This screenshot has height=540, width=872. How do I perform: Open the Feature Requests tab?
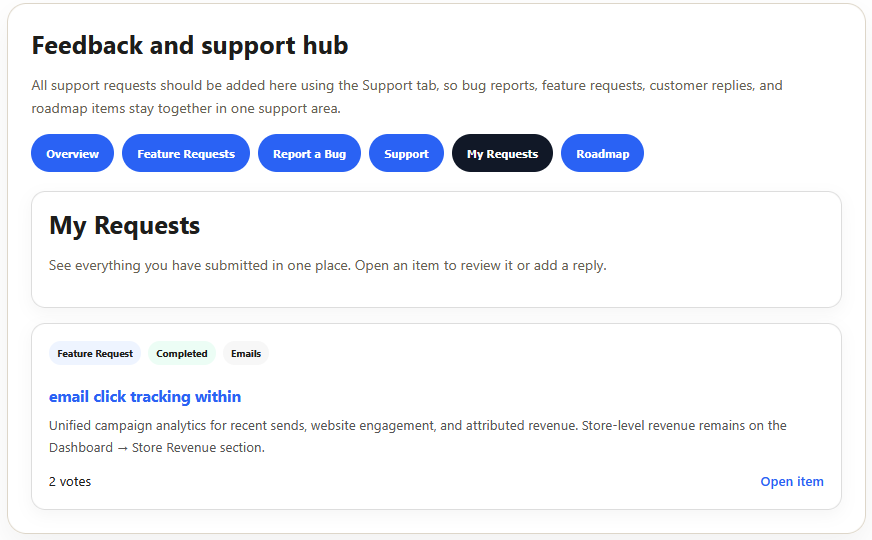pyautogui.click(x=186, y=153)
